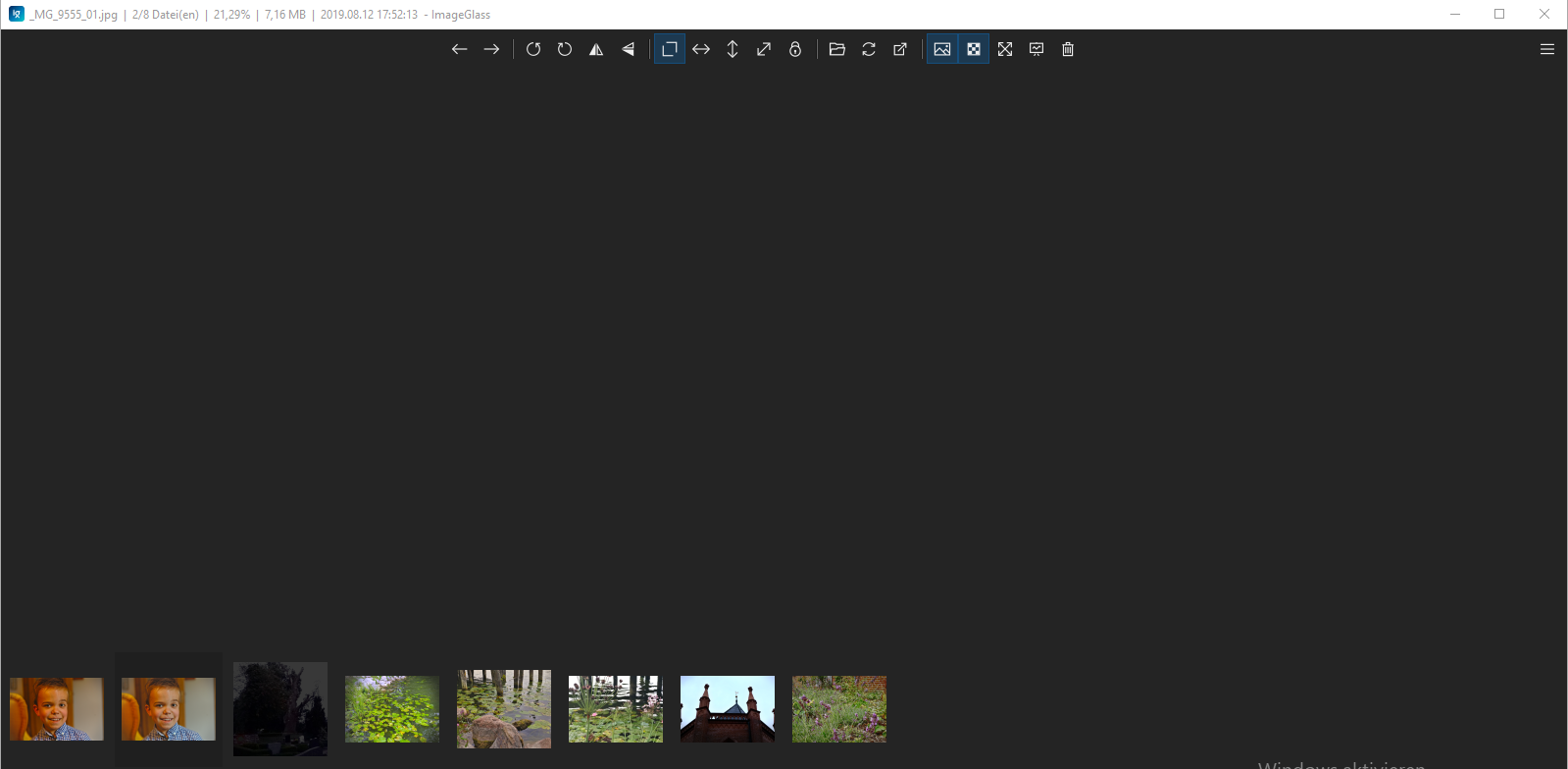The image size is (1568, 769).
Task: Toggle the checkerboard background
Action: click(974, 49)
